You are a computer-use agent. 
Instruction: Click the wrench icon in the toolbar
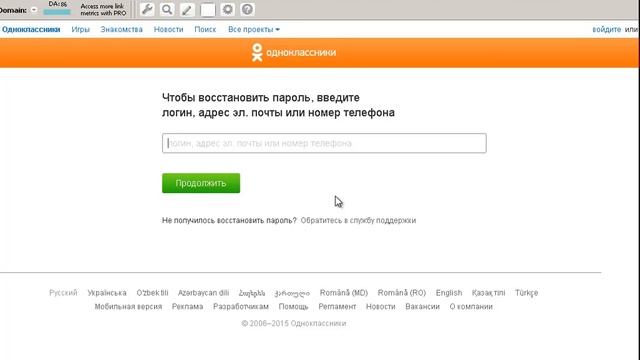coord(147,9)
